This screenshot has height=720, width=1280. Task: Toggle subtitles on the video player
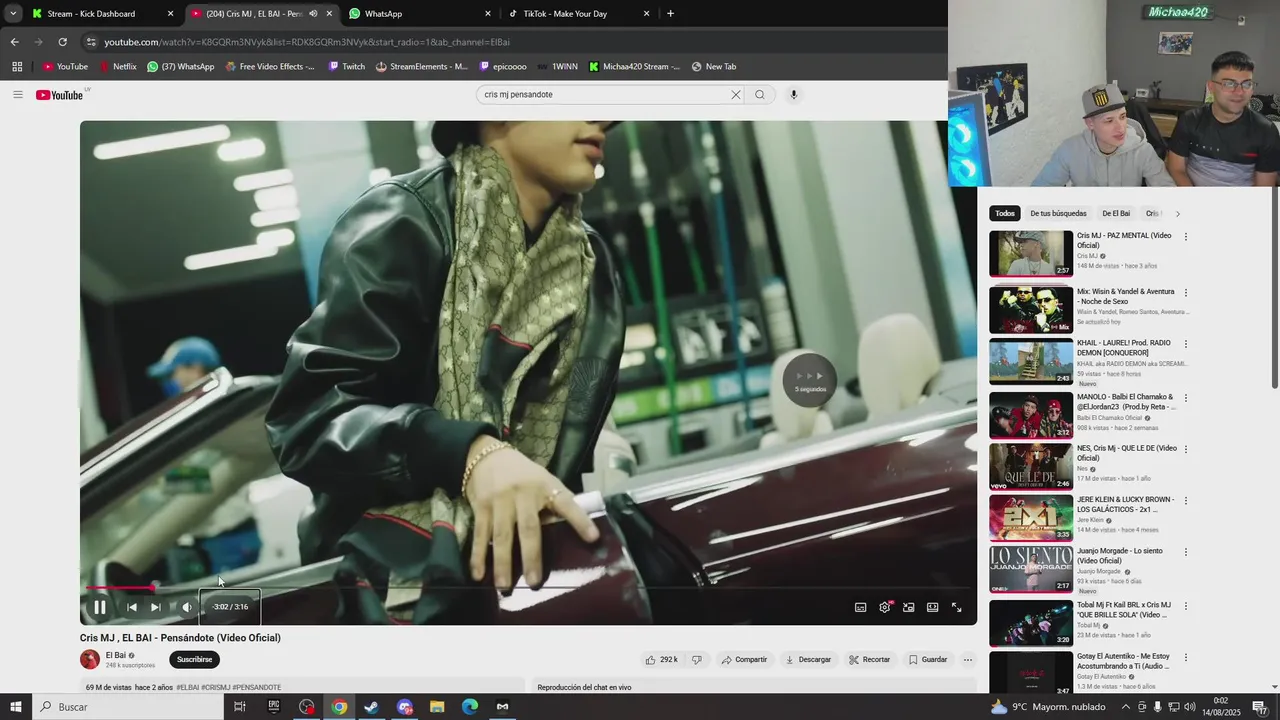(860, 607)
